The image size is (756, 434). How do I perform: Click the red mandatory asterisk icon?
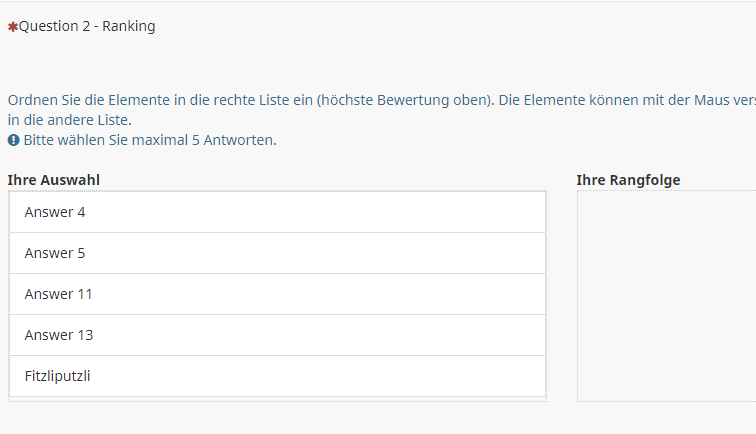tap(12, 27)
